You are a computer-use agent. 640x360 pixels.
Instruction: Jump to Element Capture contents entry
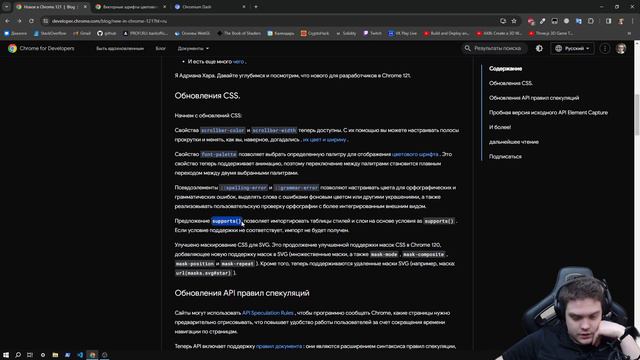click(x=548, y=113)
